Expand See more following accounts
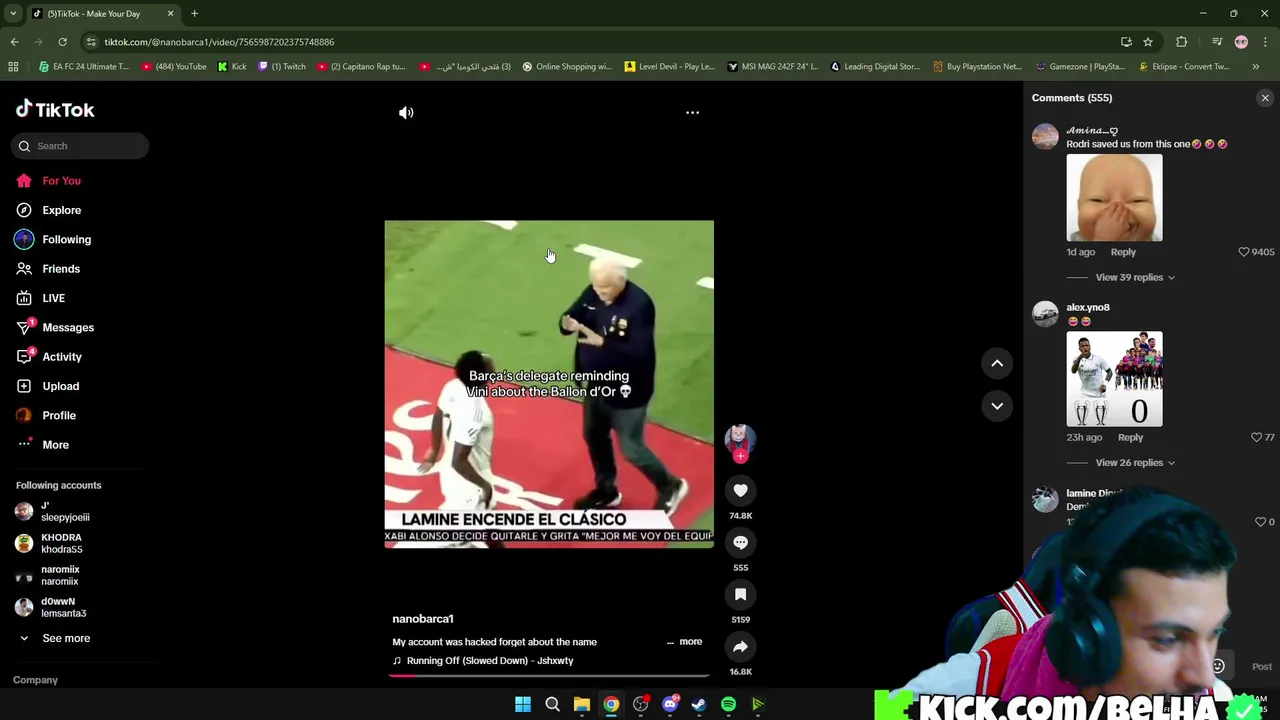The image size is (1280, 720). [x=66, y=638]
